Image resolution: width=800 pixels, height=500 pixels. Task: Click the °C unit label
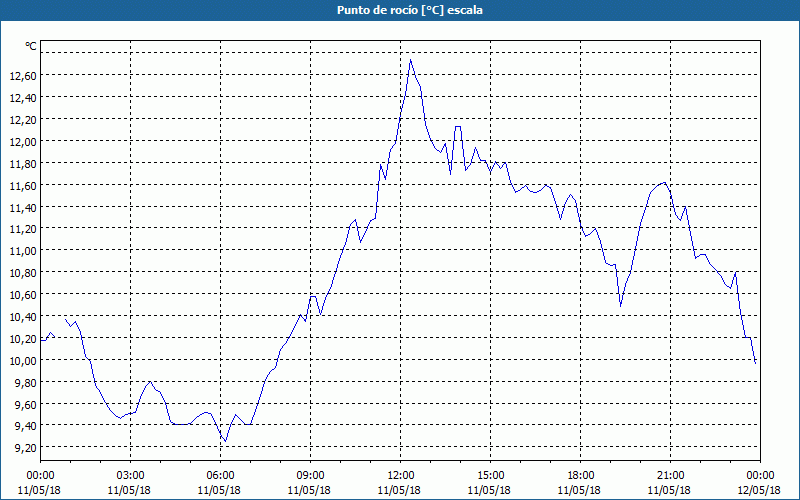coord(31,46)
